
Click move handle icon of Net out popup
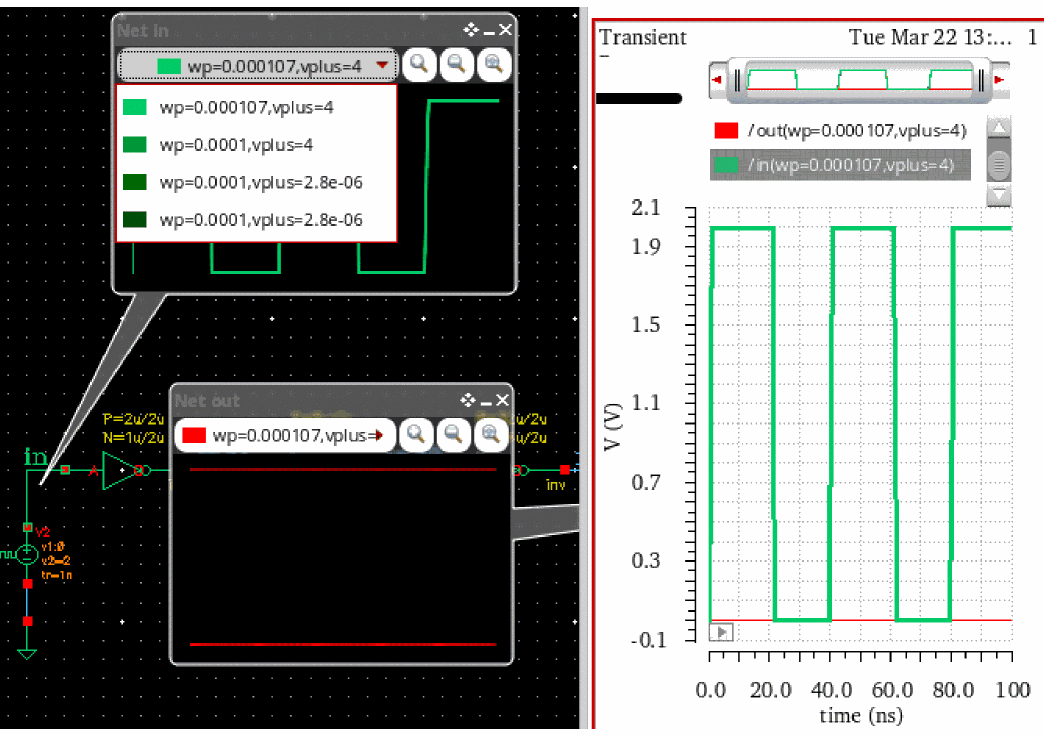pos(468,400)
